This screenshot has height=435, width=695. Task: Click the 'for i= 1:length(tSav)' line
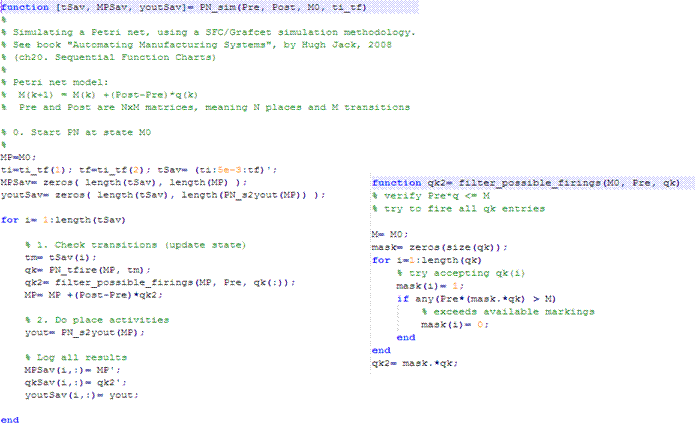click(63, 219)
